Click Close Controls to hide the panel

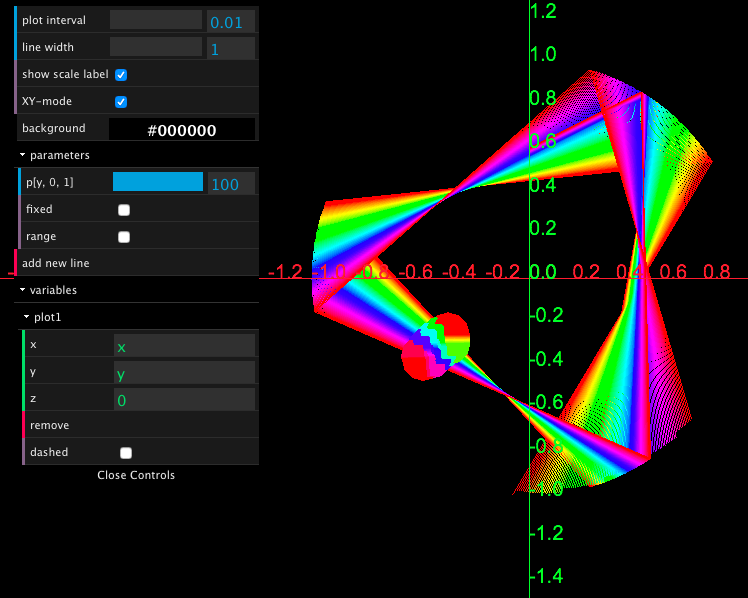pyautogui.click(x=136, y=475)
